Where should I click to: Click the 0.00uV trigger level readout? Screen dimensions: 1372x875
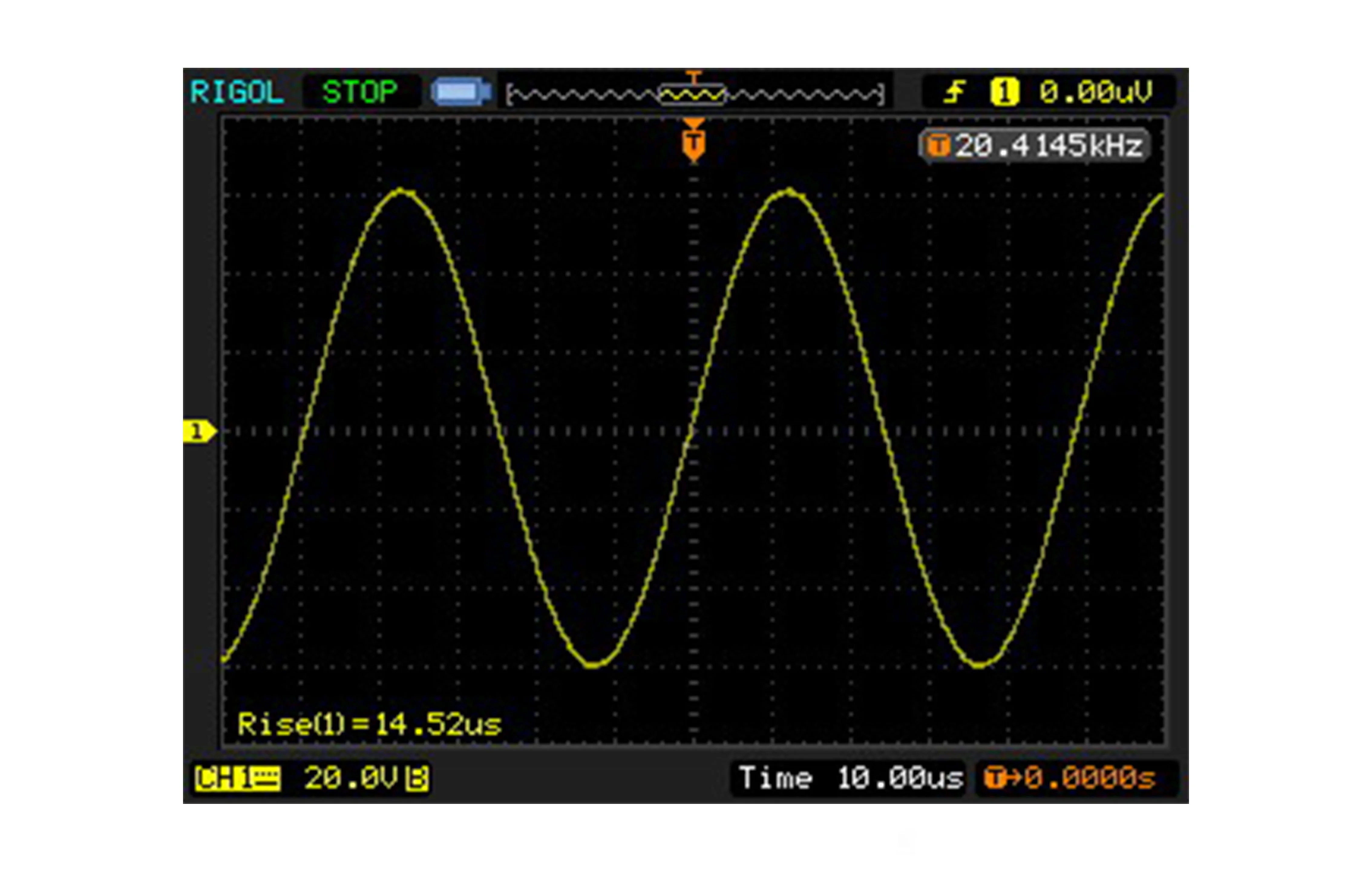(x=1095, y=92)
